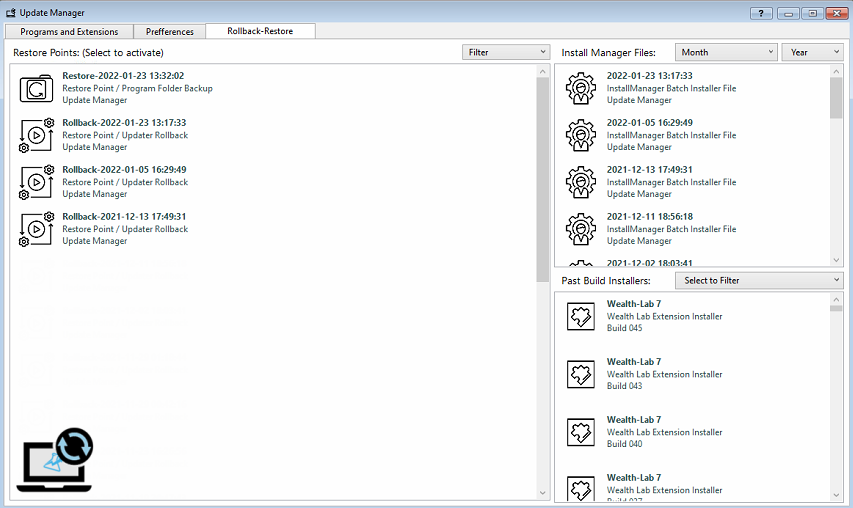Open the restore points Filter dropdown
853x508 pixels.
[506, 52]
